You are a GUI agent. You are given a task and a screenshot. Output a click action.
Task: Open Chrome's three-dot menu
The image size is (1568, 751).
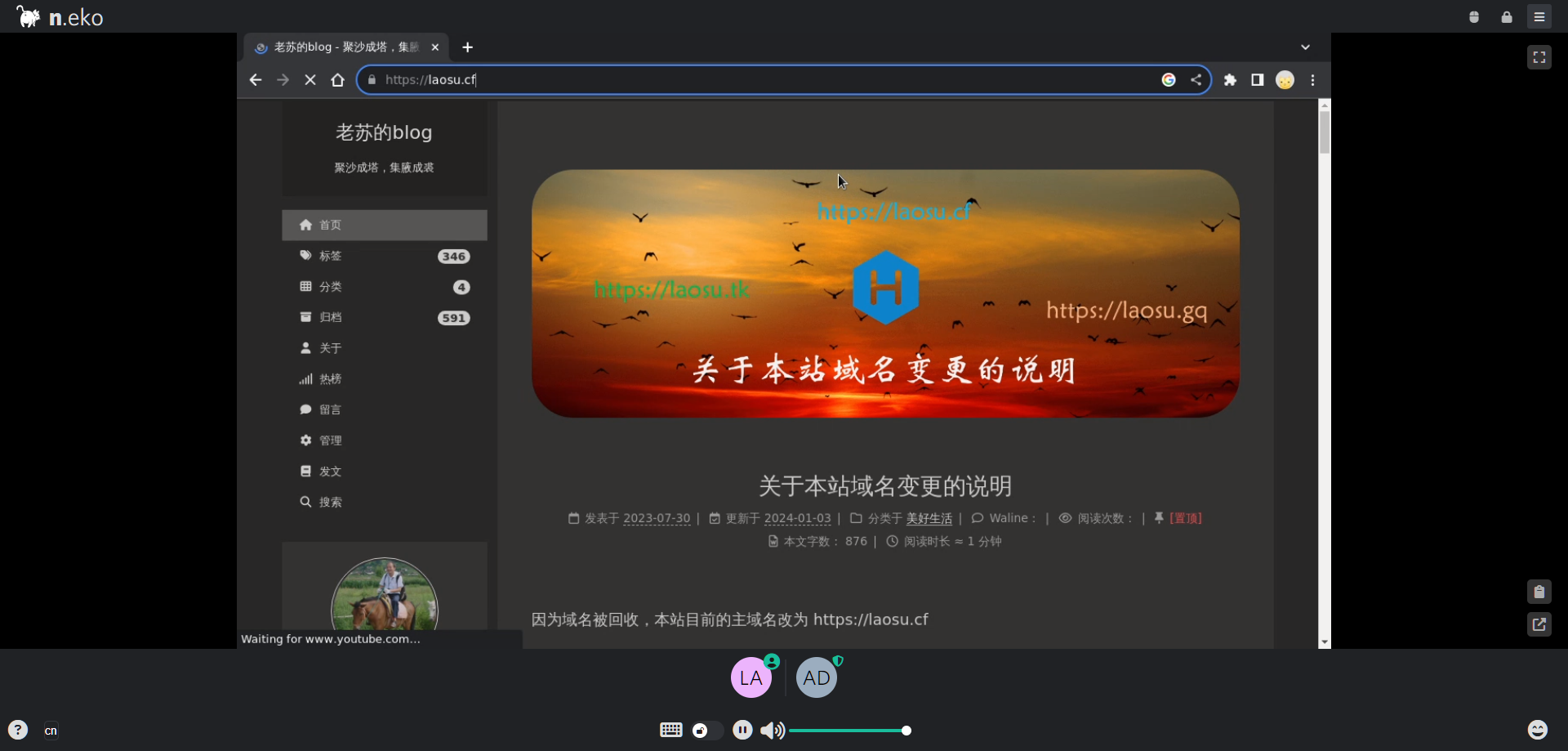point(1312,79)
